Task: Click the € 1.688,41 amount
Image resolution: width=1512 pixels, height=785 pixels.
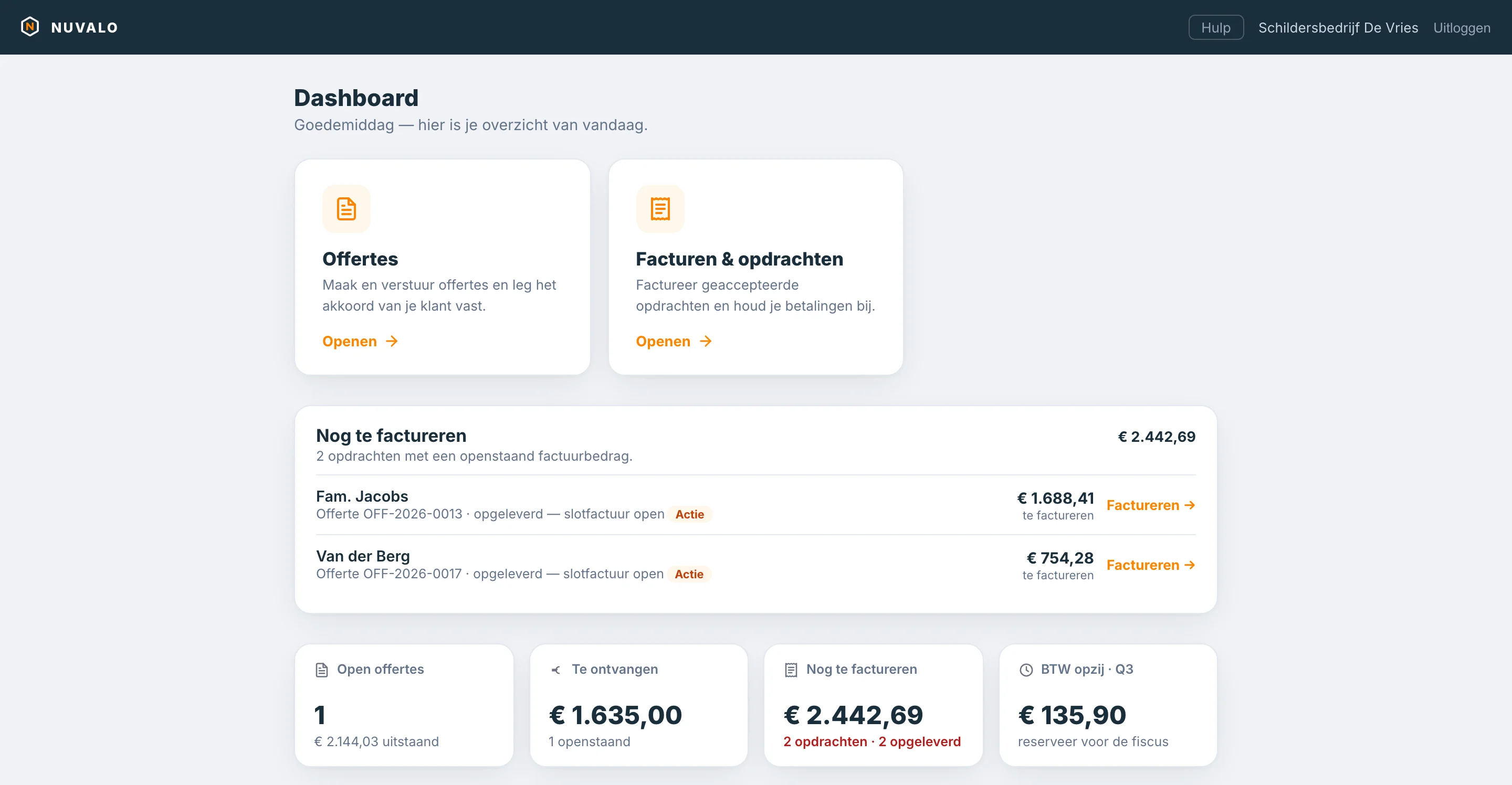Action: pos(1055,498)
